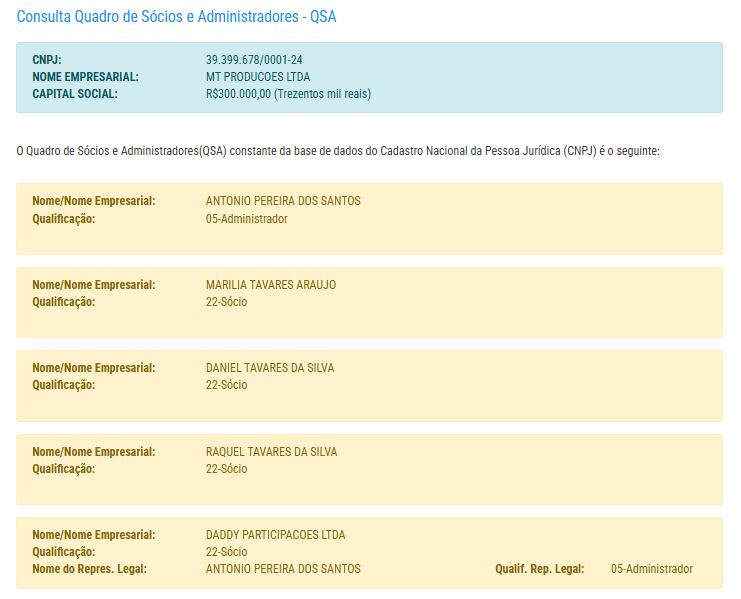
Task: Click '22-Sócio' under MARILIA TAVARES ARAUJO
Action: click(x=226, y=302)
